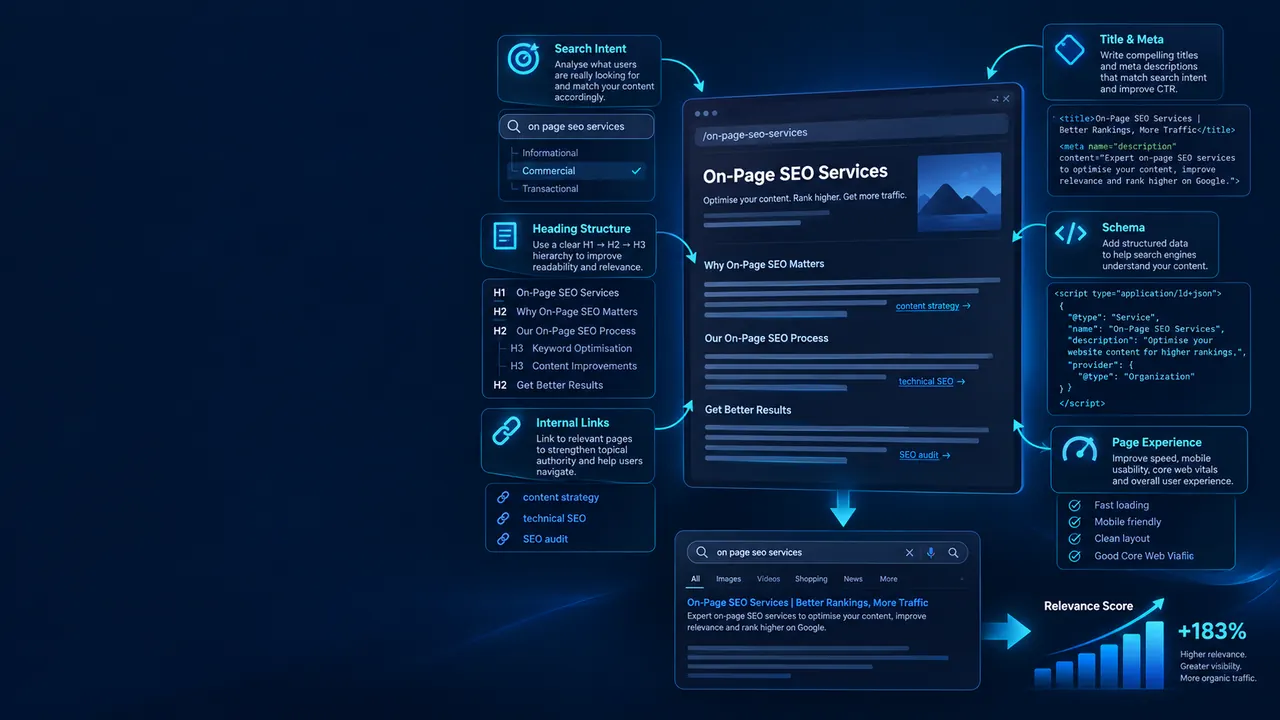Click the three dots in browser mockup header
The image size is (1280, 720).
(x=706, y=113)
